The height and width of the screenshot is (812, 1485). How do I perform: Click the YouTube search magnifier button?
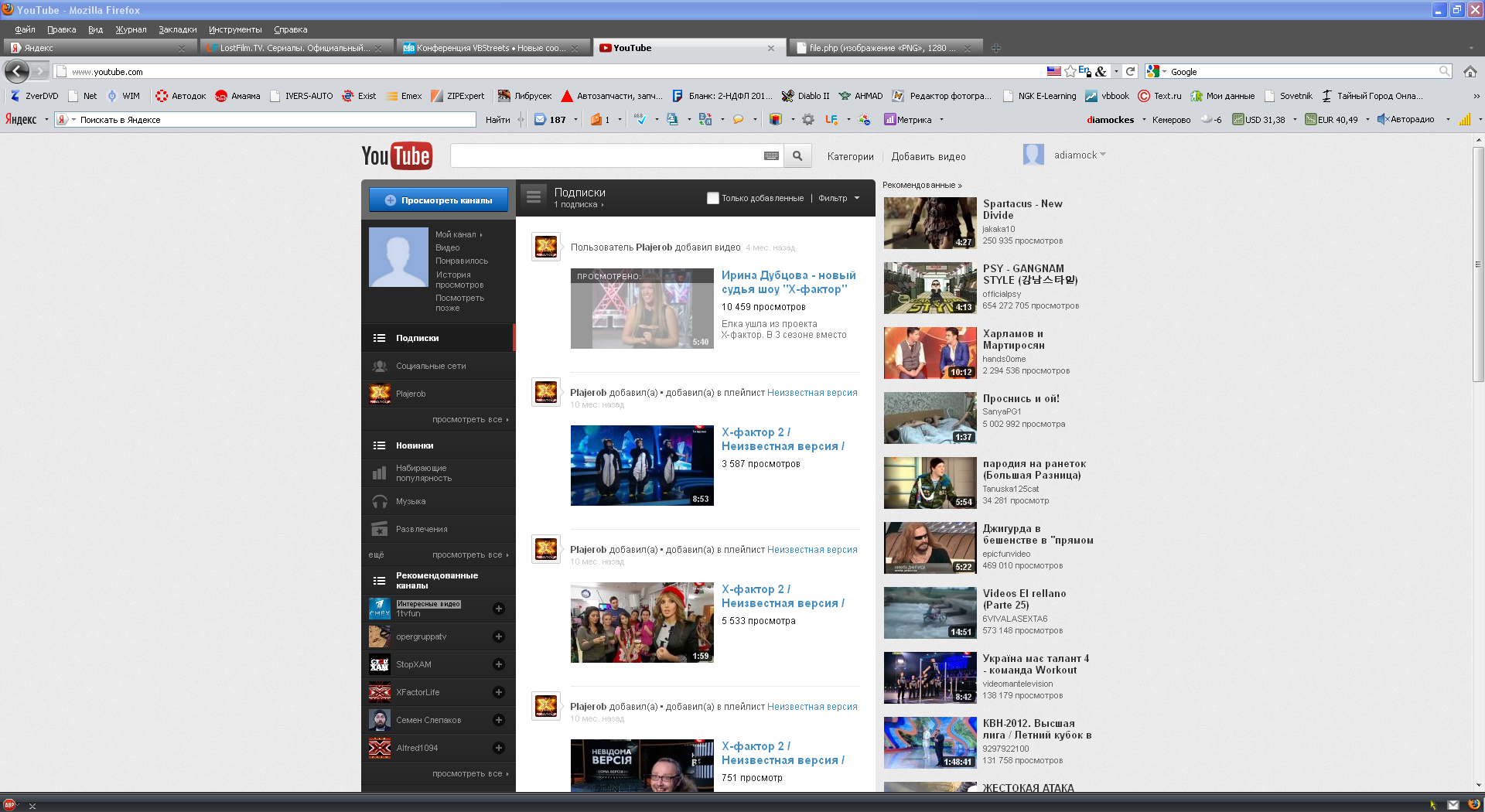(x=797, y=156)
